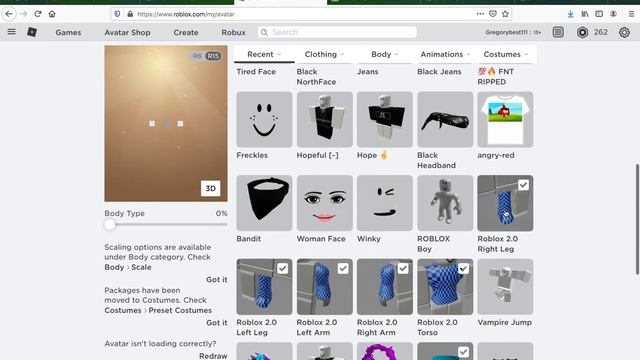Viewport: 640px width, 360px height.
Task: Toggle the 3D avatar view
Action: [210, 188]
